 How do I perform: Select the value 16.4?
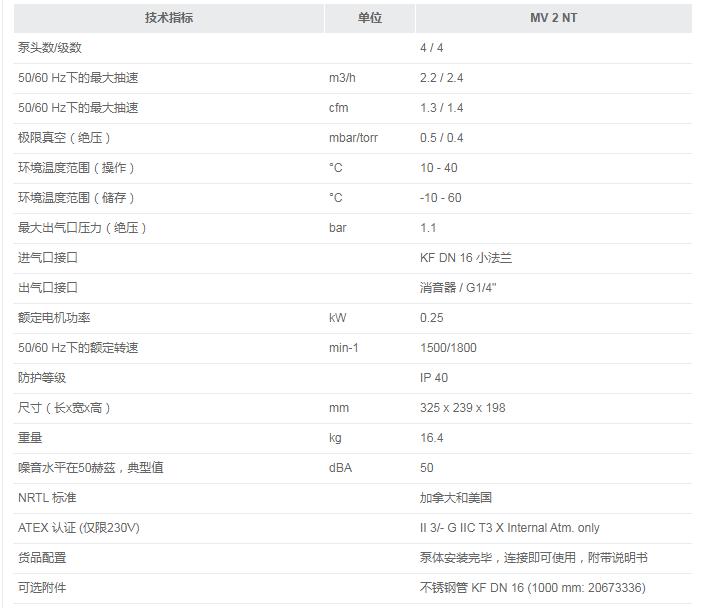(x=431, y=437)
